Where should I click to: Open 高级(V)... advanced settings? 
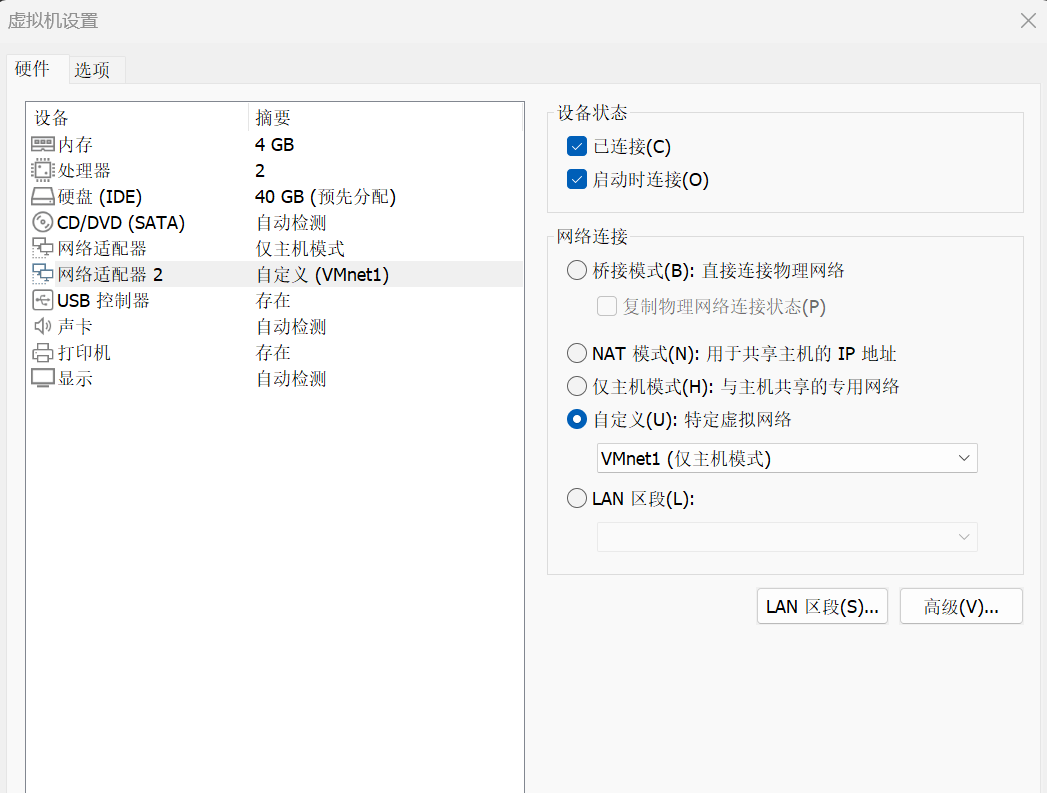(x=960, y=606)
